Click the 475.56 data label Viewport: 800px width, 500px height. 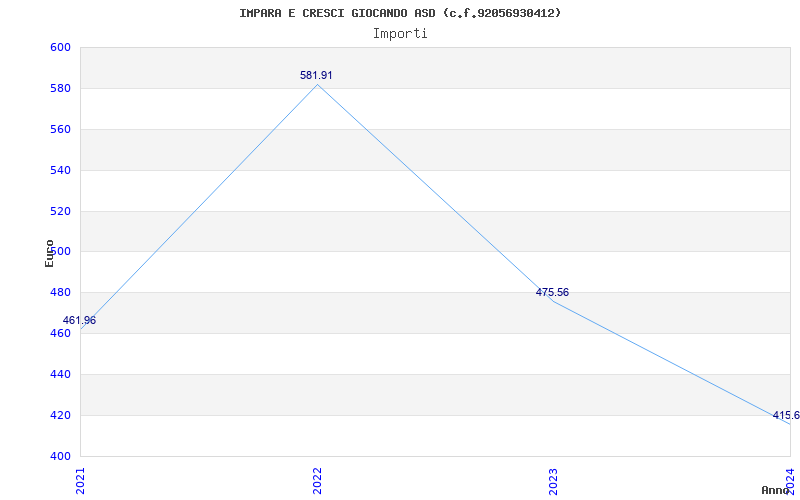click(552, 292)
